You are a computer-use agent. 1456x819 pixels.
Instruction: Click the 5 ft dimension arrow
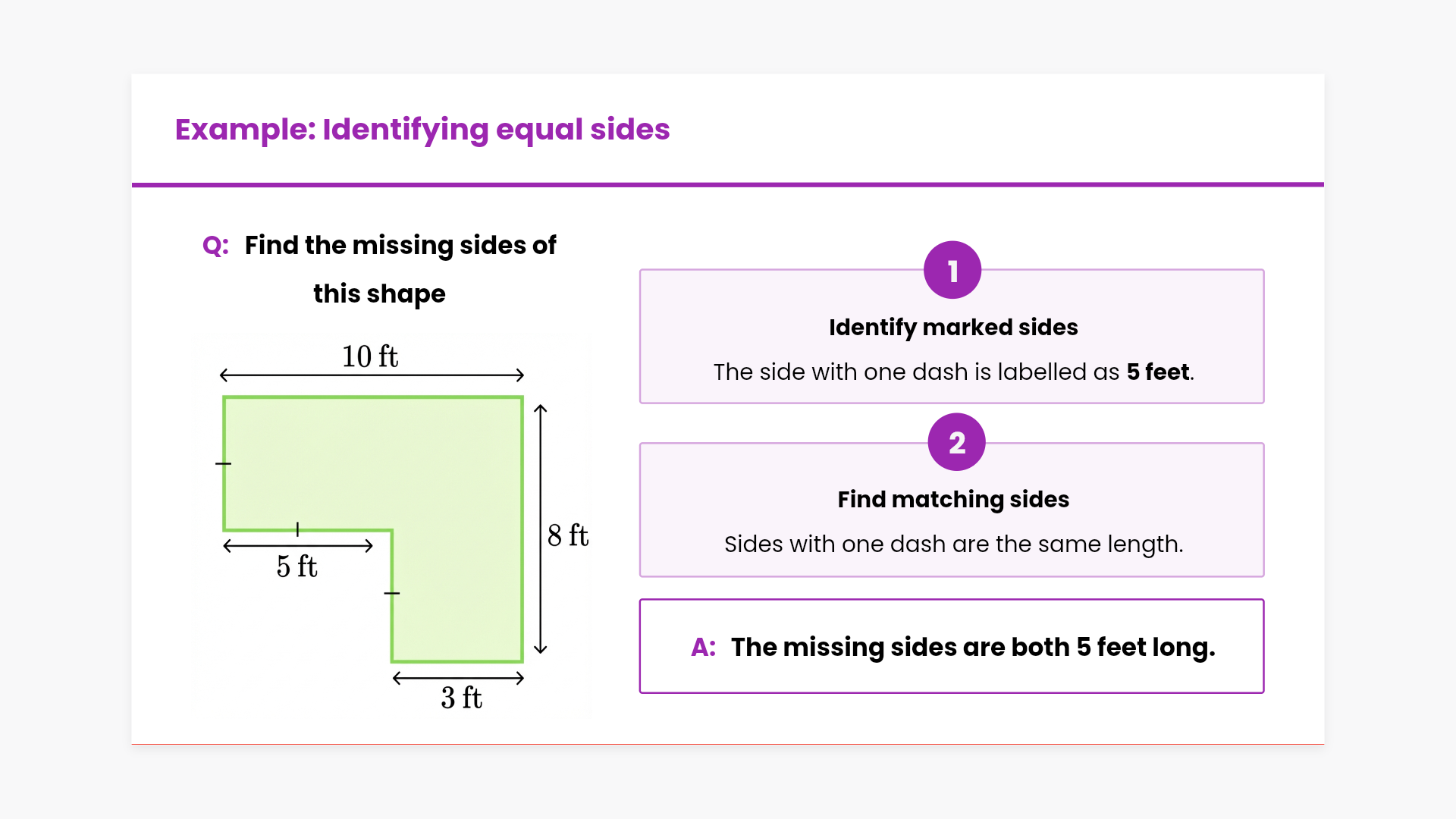(x=298, y=546)
